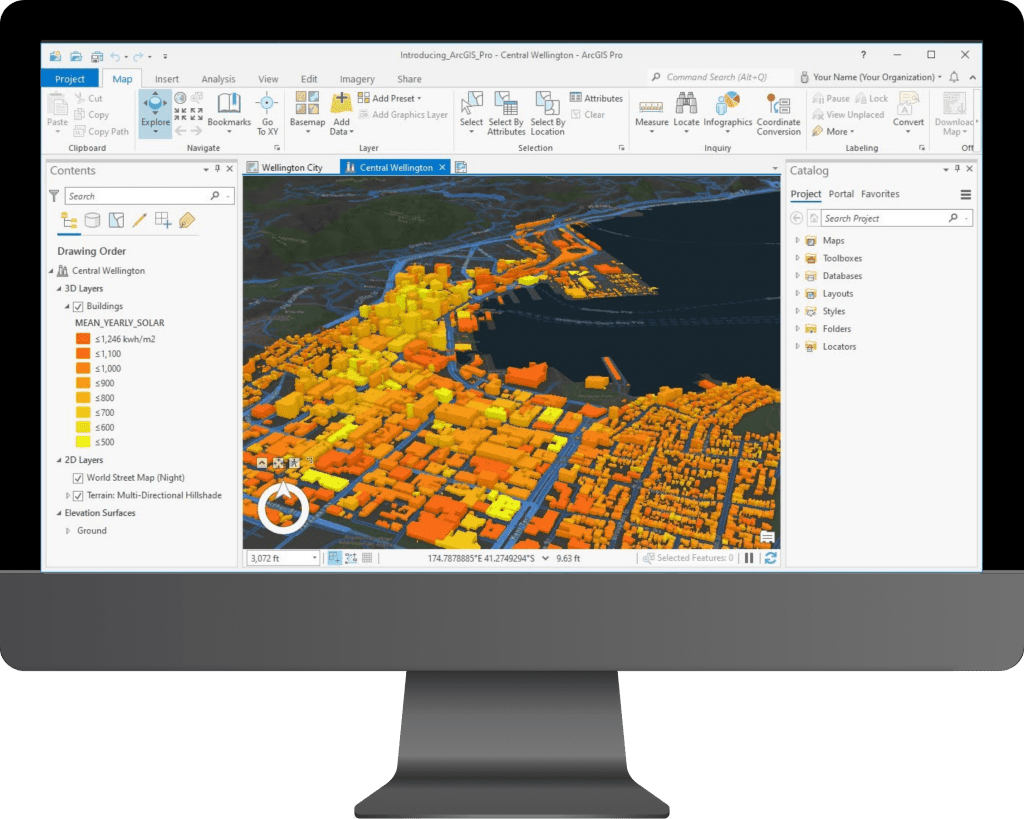1024x819 pixels.
Task: Click the ≤1,246 kwh/m2 color swatch
Action: point(83,339)
